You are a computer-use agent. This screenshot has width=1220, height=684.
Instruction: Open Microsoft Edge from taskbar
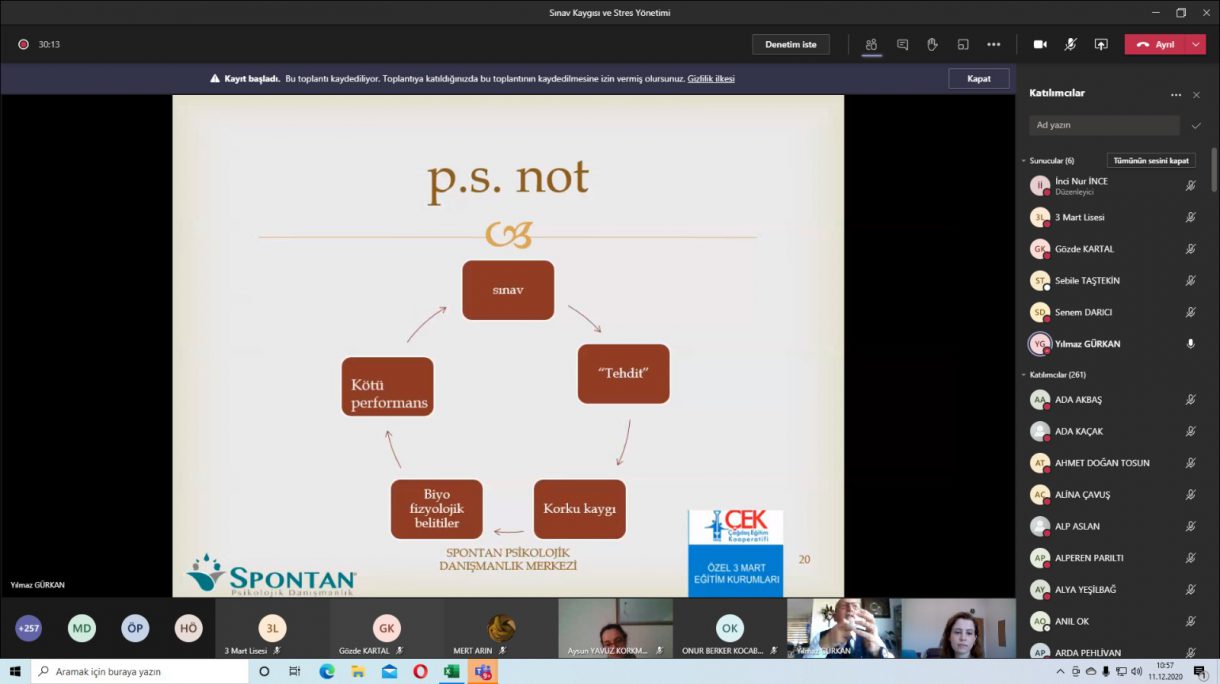(327, 671)
